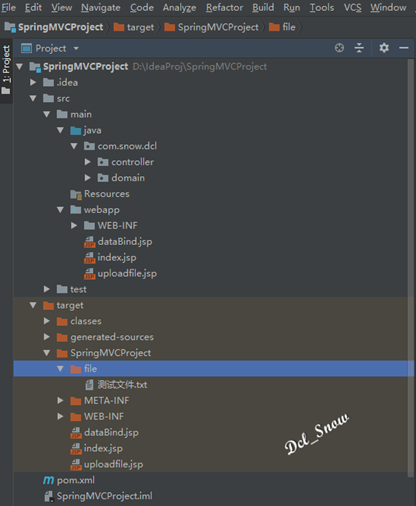The height and width of the screenshot is (506, 416).
Task: Collapse the java folder arrow
Action: (60, 130)
